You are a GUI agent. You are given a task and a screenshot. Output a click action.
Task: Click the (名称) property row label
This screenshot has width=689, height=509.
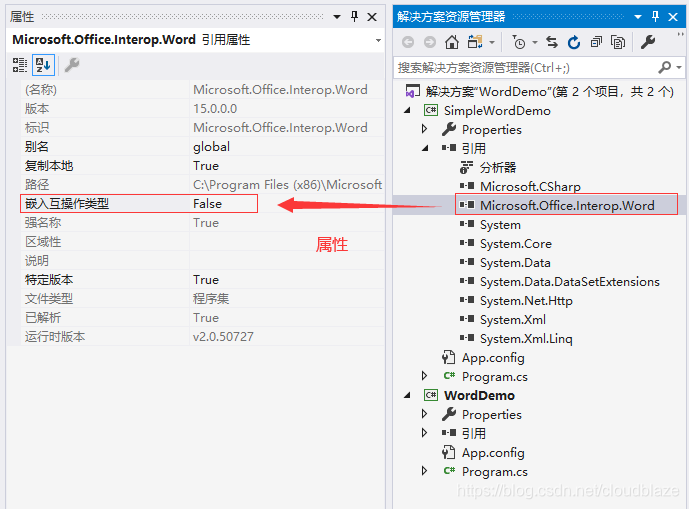[x=40, y=90]
